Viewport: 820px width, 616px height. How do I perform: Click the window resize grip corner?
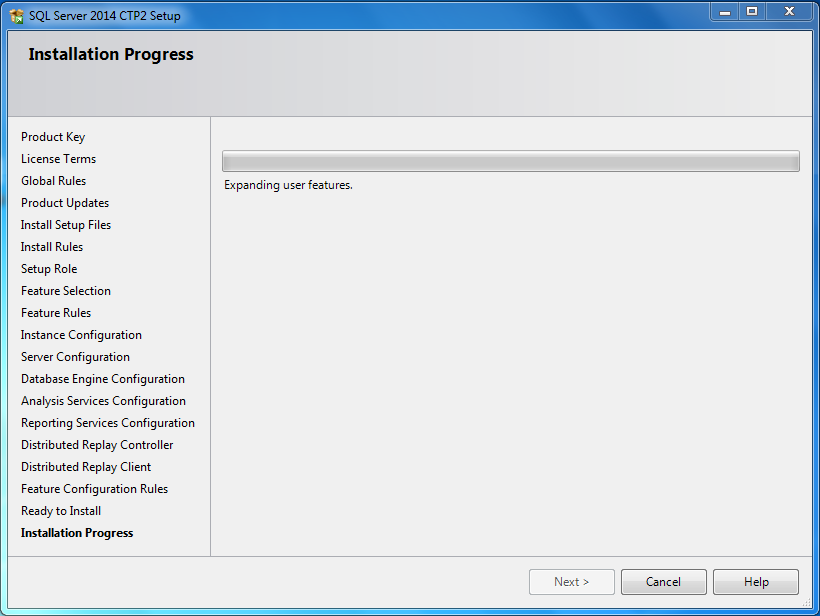tap(807, 603)
